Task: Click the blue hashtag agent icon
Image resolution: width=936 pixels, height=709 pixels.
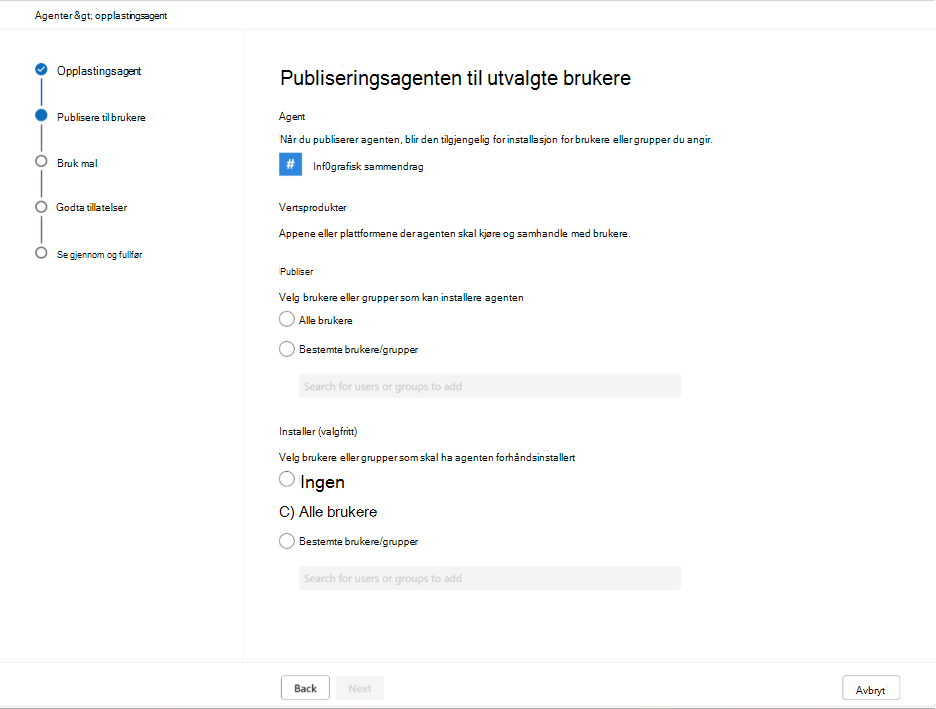Action: pos(290,164)
